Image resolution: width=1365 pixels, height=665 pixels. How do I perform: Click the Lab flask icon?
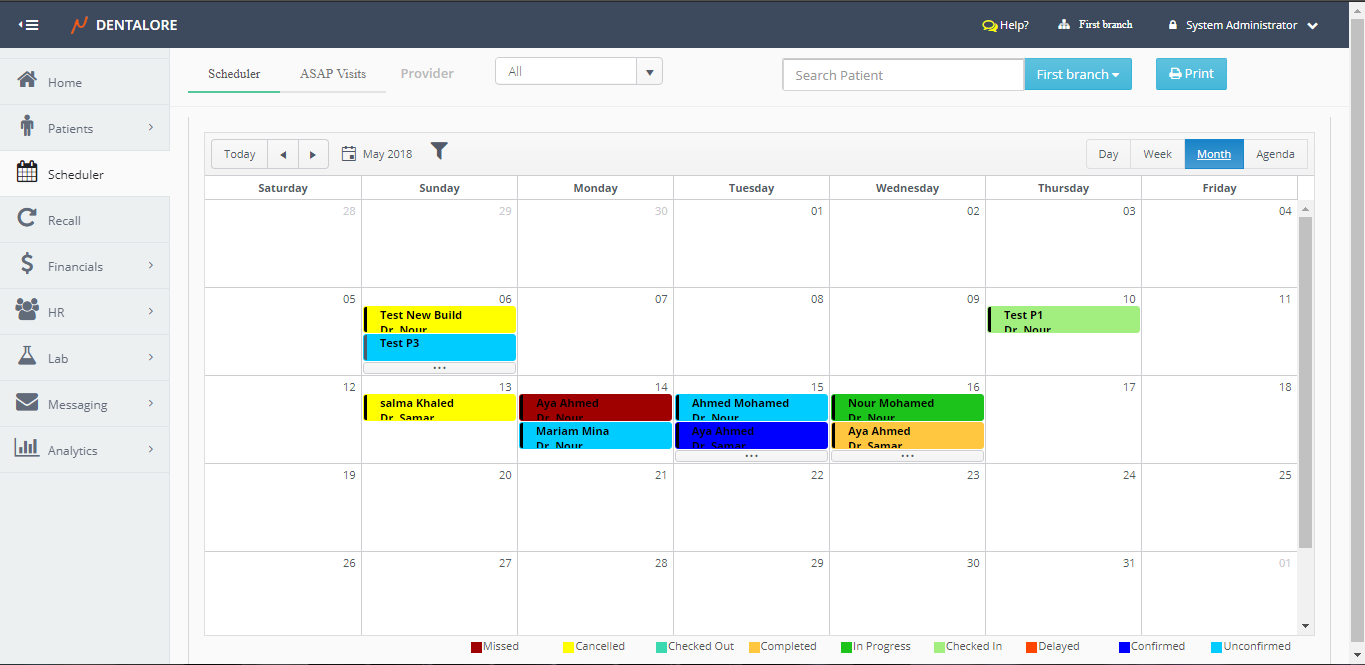(28, 357)
